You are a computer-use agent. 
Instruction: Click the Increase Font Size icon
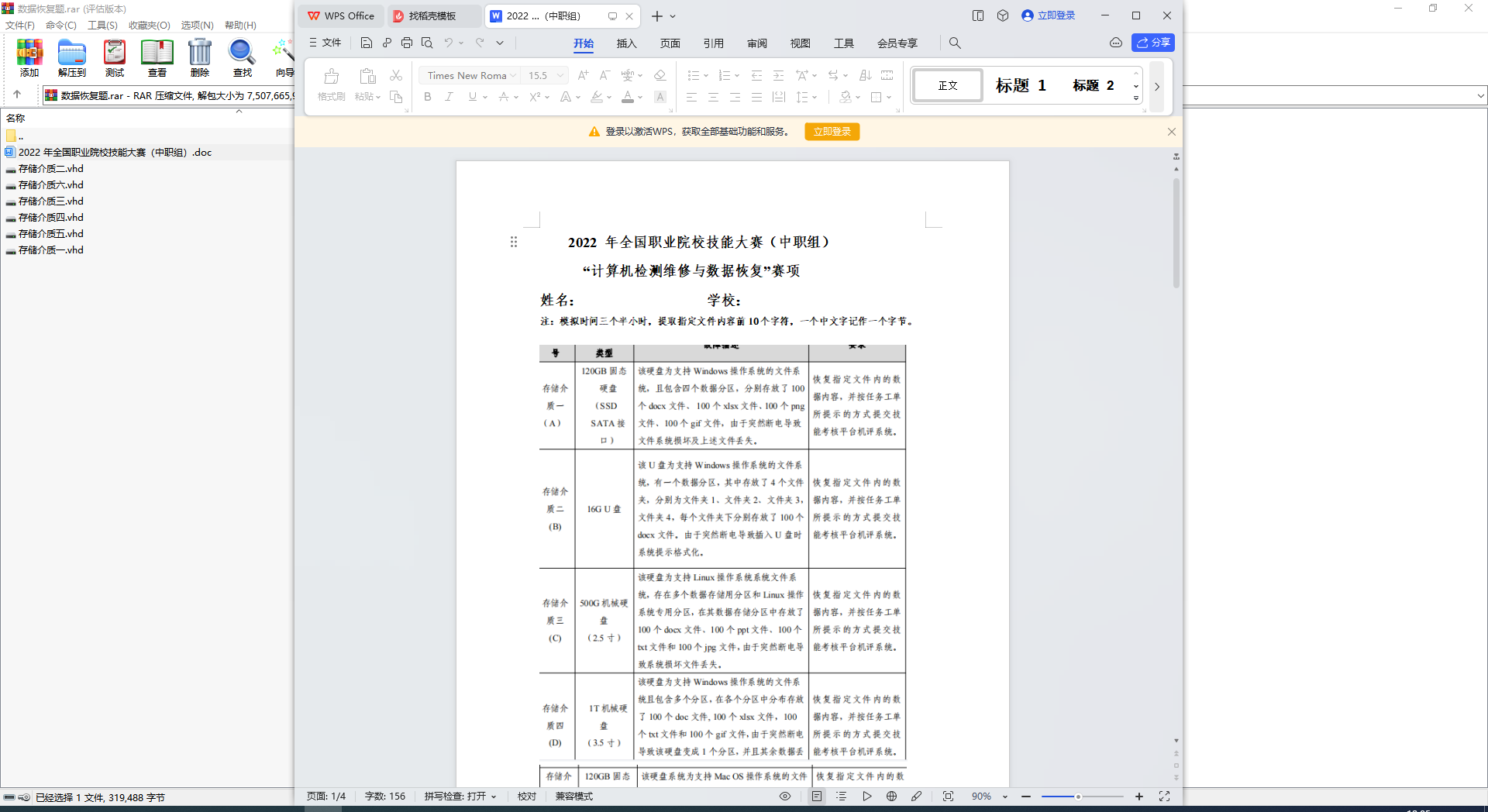tap(583, 75)
